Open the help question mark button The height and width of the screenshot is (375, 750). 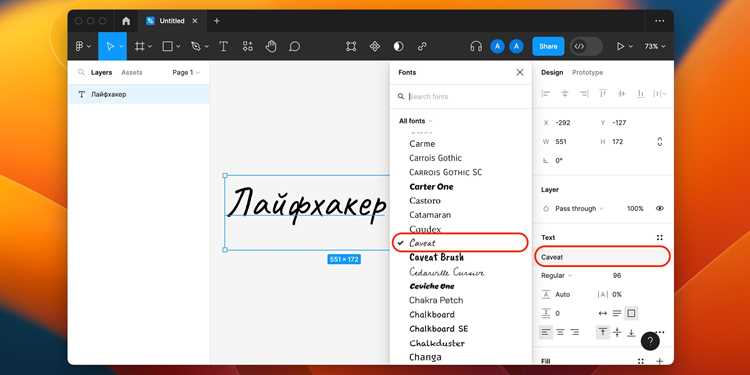(x=650, y=341)
